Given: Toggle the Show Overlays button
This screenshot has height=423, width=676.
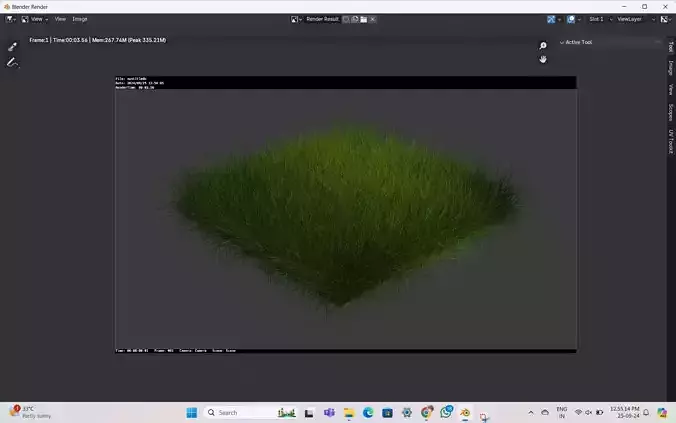Looking at the screenshot, I should [x=571, y=19].
